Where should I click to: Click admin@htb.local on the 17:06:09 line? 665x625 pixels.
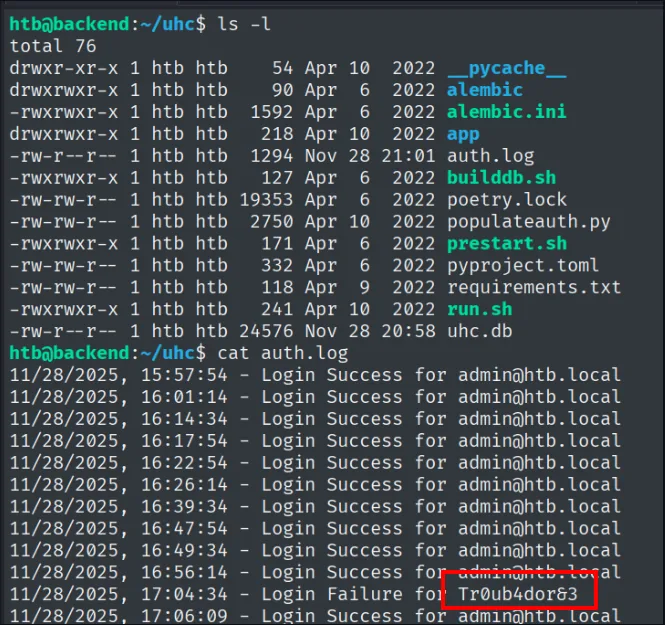point(539,616)
